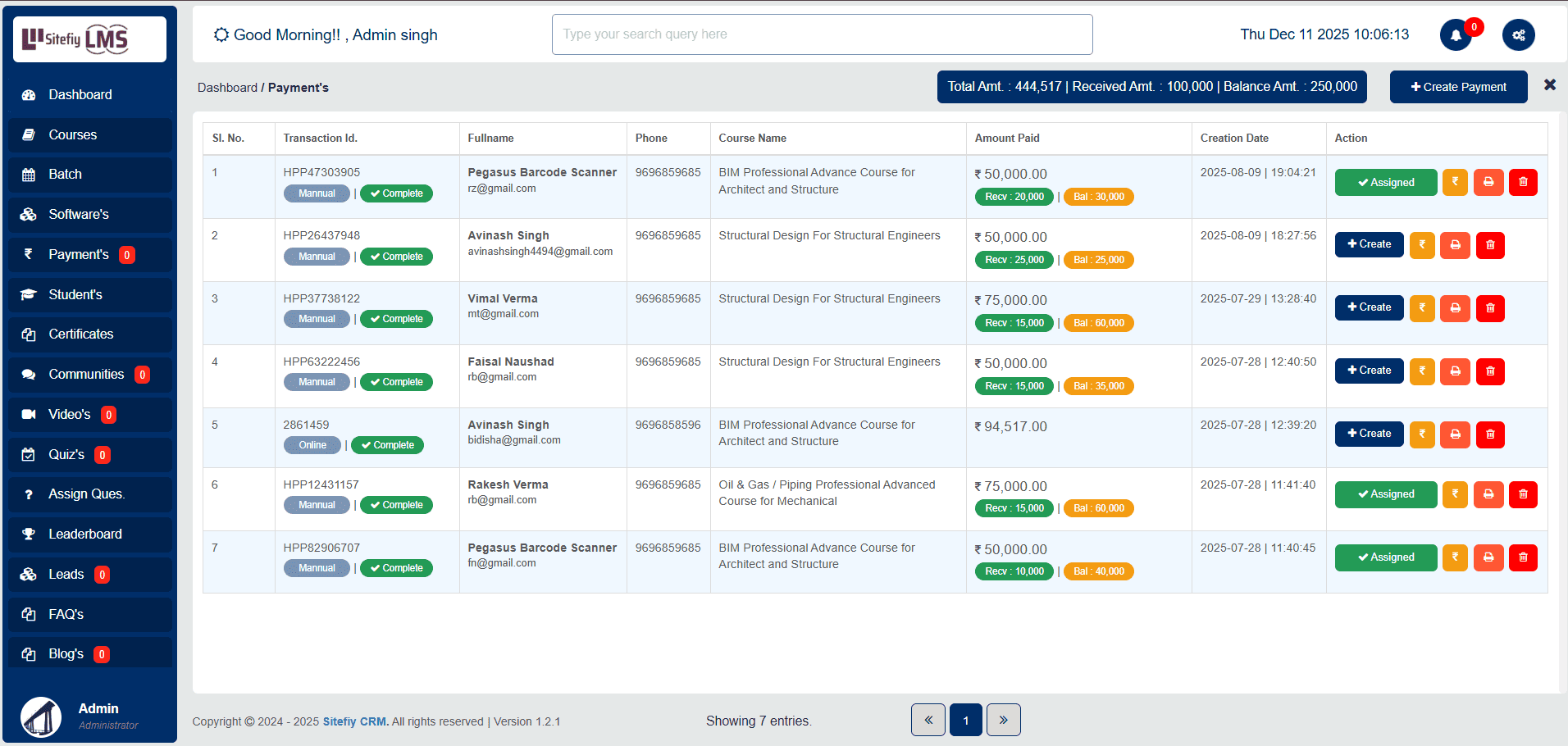Image resolution: width=1568 pixels, height=746 pixels.
Task: Open Dashboard from the sidebar
Action: (80, 95)
